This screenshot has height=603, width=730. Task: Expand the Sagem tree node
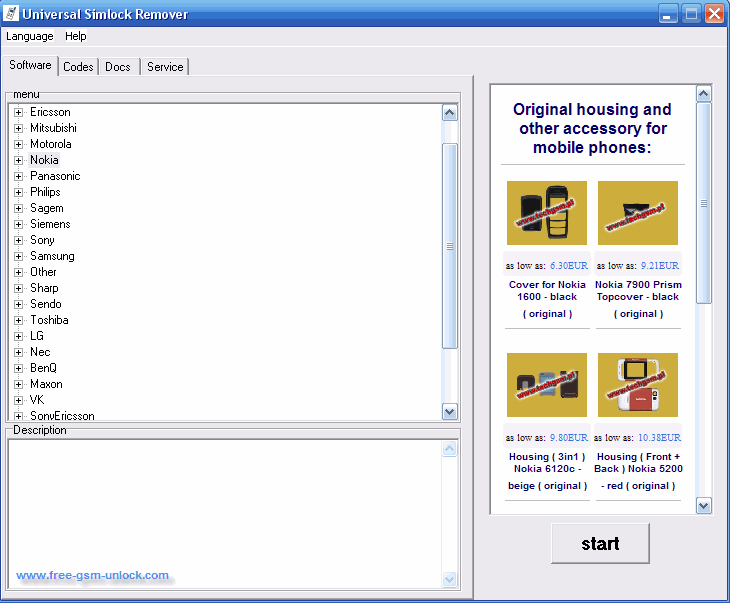(18, 208)
